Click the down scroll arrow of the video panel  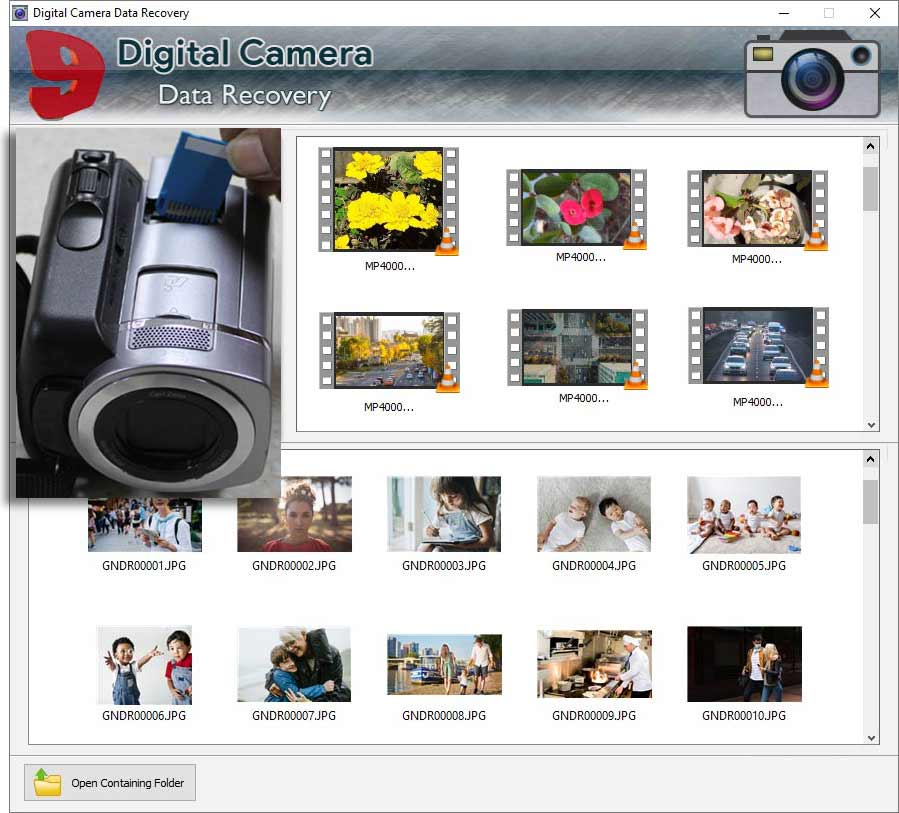point(869,424)
